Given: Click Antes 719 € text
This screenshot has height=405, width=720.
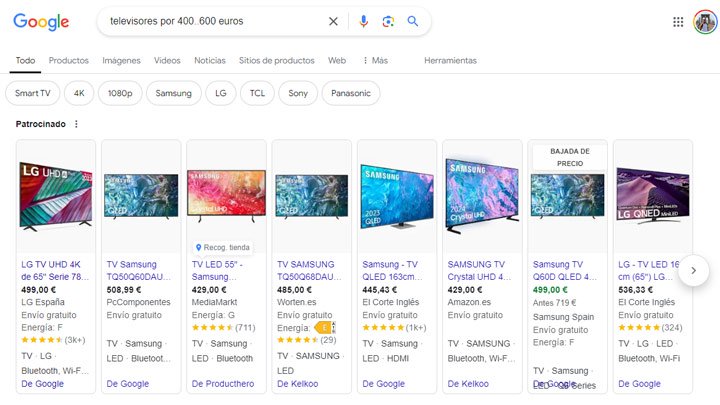Looking at the screenshot, I should click(554, 303).
